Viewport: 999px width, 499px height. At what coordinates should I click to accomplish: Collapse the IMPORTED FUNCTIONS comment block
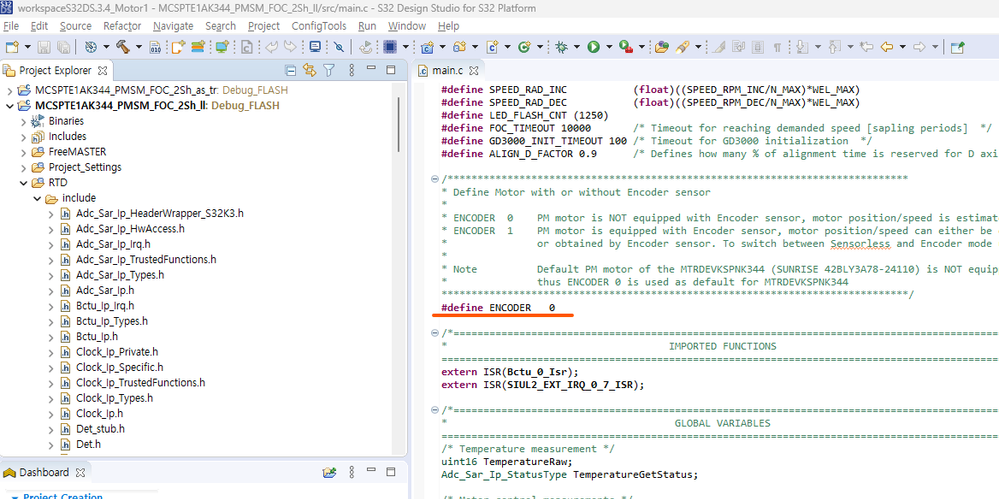click(434, 333)
